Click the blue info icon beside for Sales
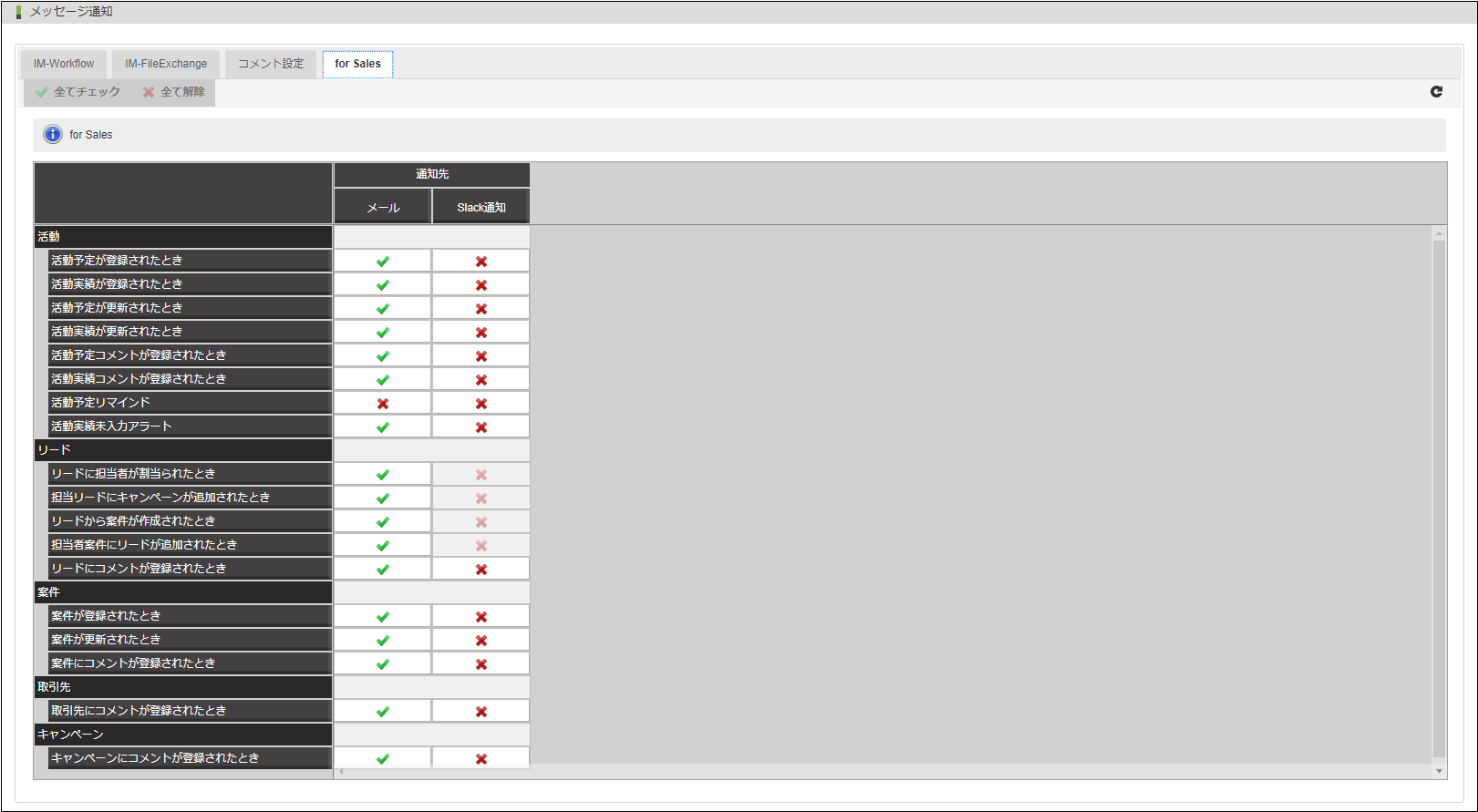The height and width of the screenshot is (812, 1478). 53,134
